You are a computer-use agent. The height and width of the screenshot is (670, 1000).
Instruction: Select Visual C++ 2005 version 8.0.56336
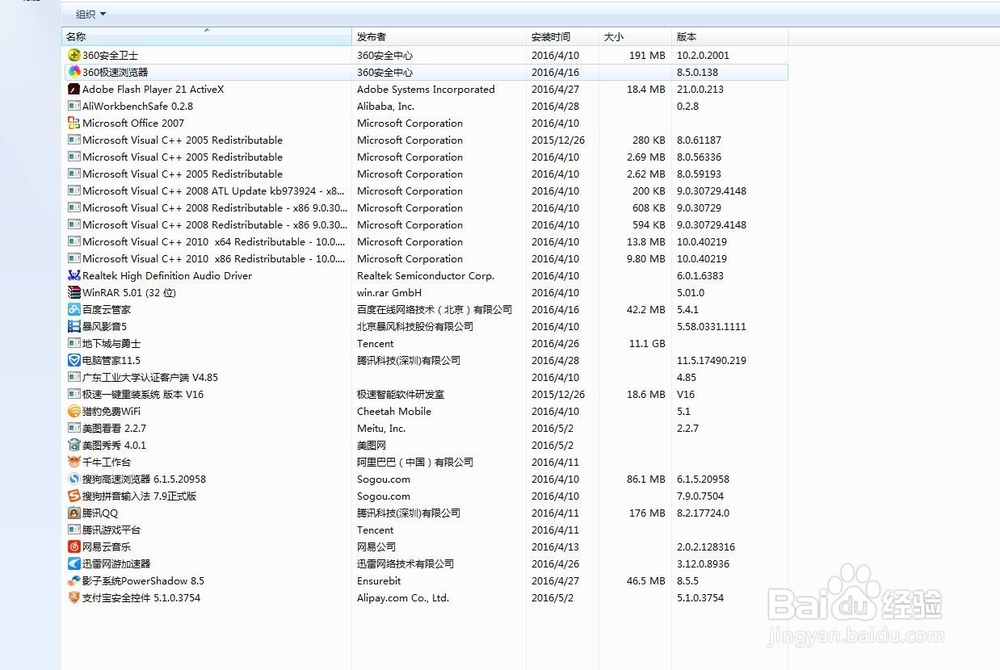click(x=699, y=157)
